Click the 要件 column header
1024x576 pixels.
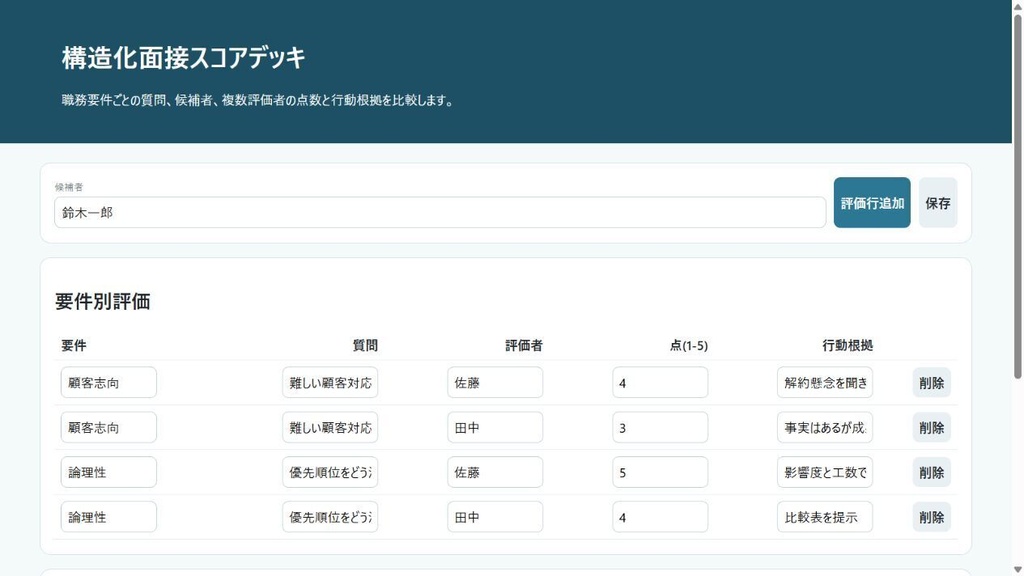point(74,345)
